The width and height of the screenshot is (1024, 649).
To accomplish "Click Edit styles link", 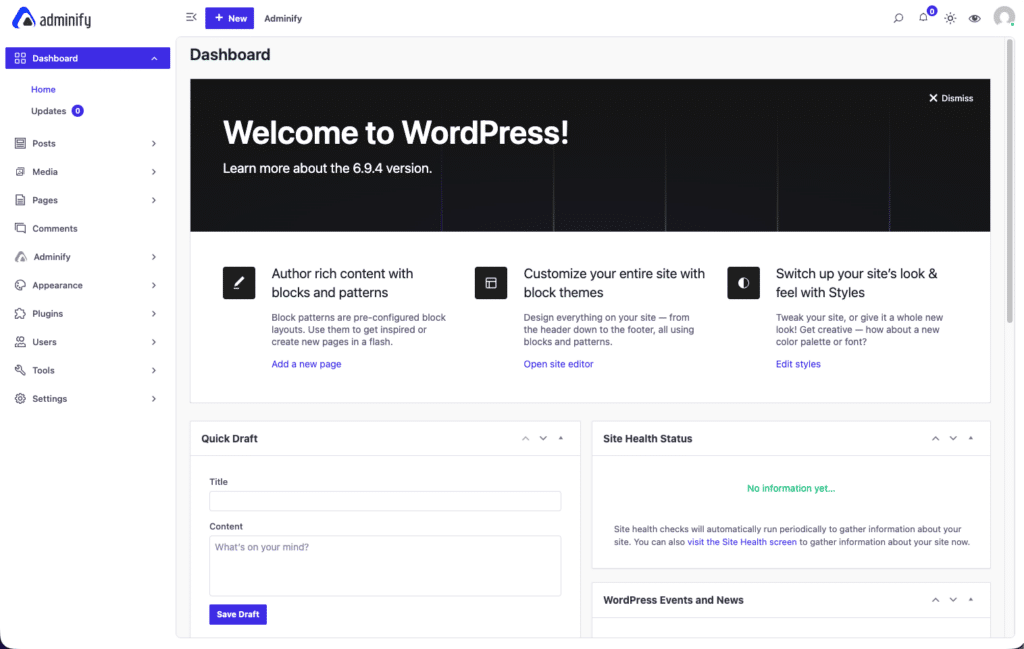I will click(x=798, y=364).
